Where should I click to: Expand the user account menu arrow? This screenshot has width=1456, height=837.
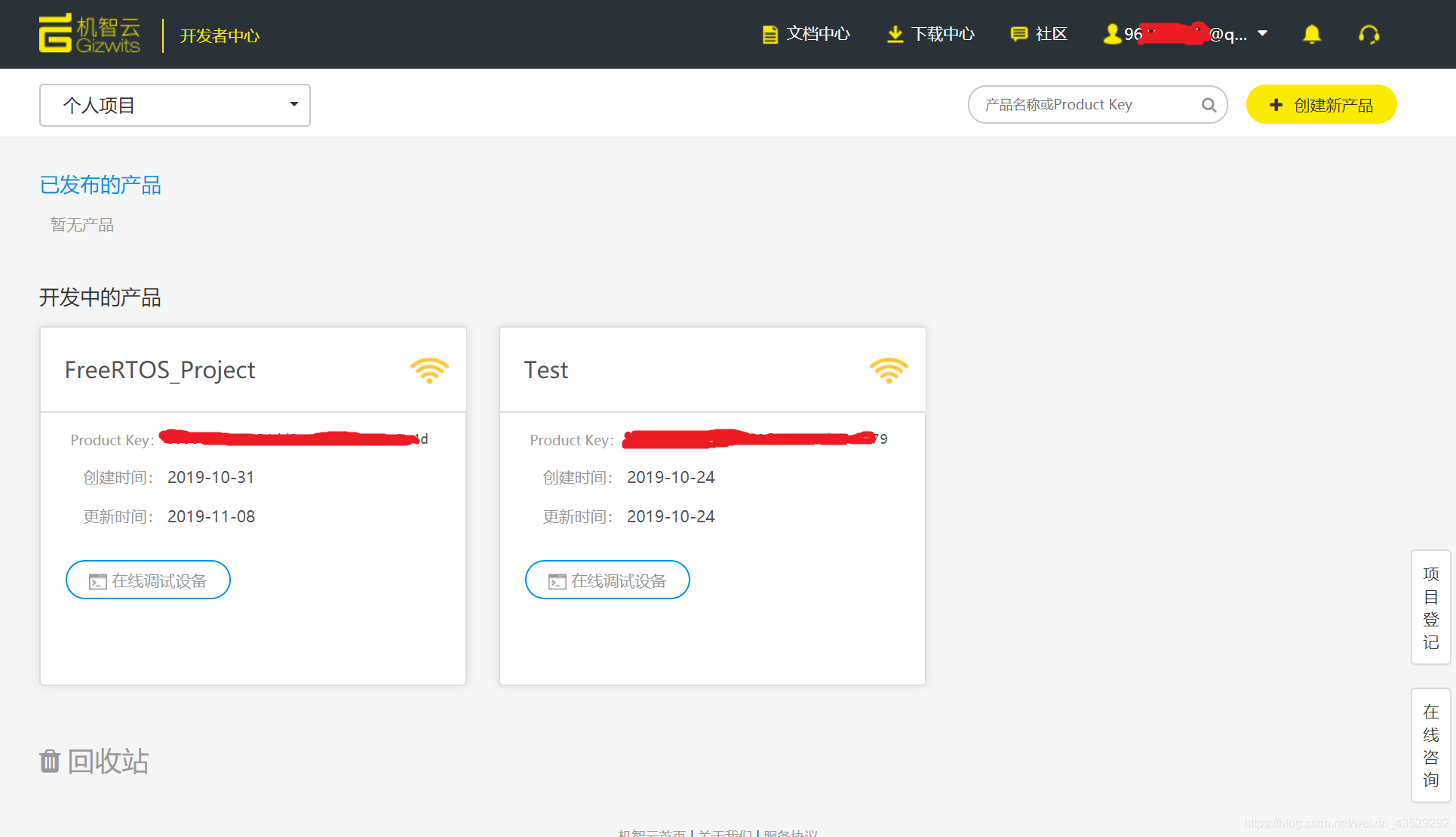[x=1263, y=34]
